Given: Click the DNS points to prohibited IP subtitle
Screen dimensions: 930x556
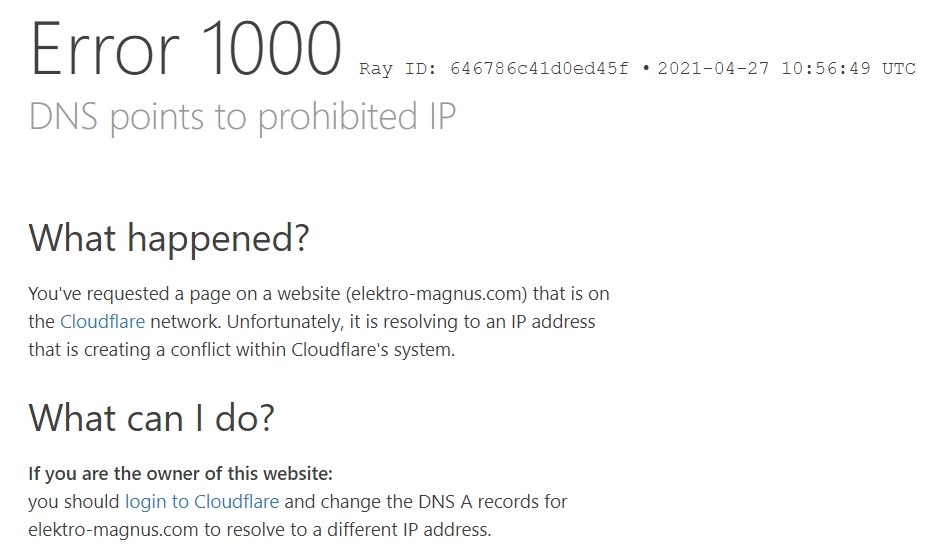Looking at the screenshot, I should click(242, 117).
